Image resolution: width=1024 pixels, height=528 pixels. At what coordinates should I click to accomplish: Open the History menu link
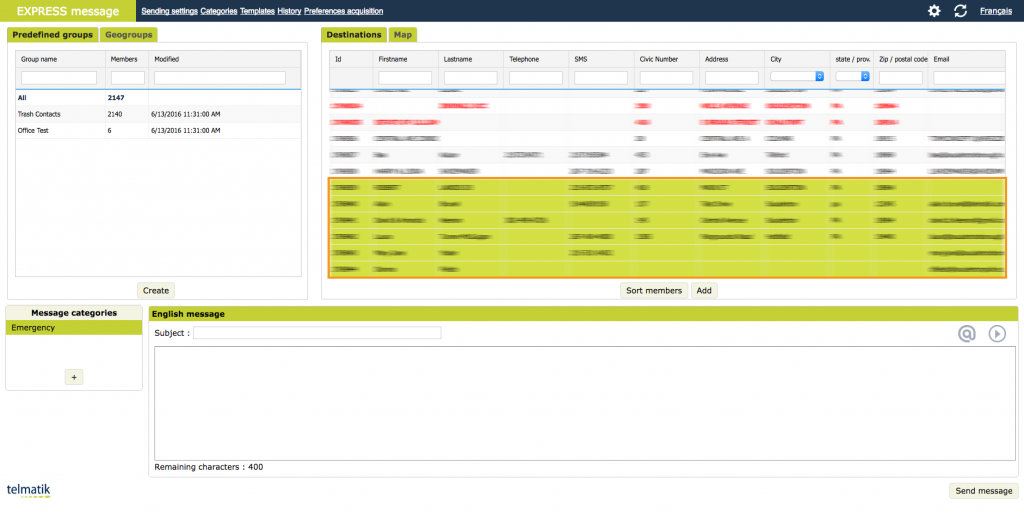289,11
